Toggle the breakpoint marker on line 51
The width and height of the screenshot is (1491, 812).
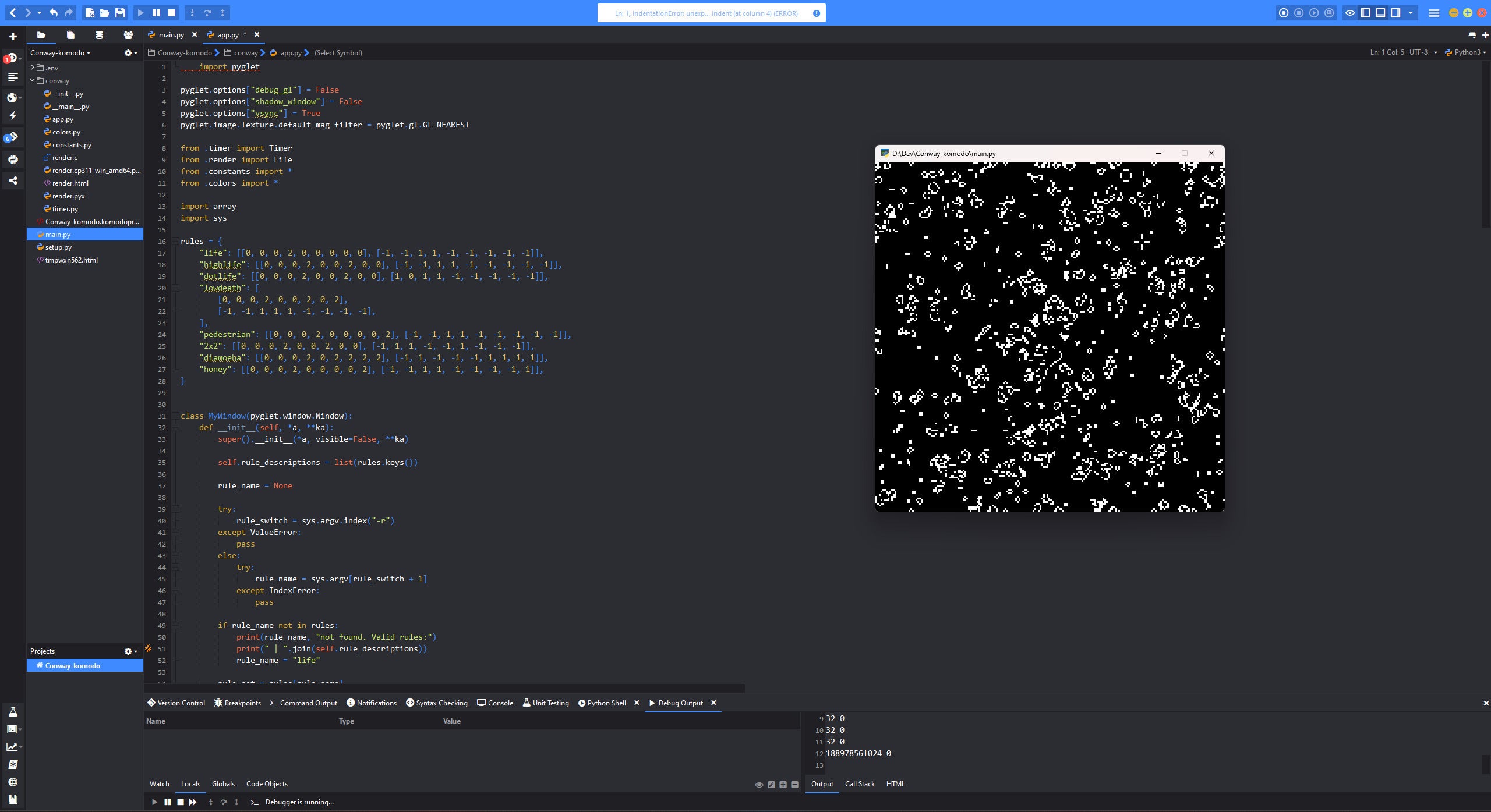coord(149,648)
